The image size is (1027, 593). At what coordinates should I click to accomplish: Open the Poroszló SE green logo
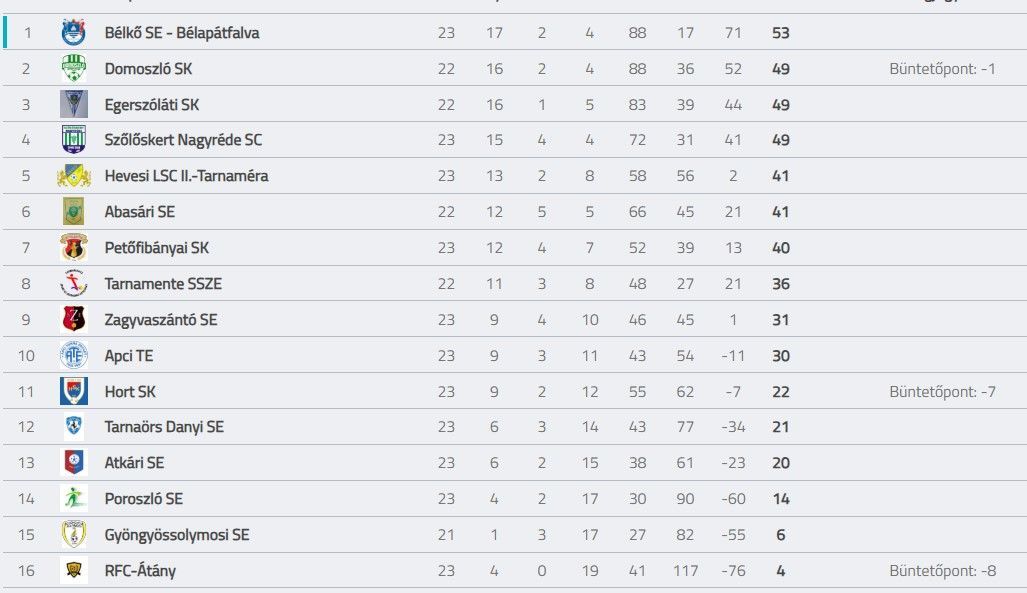pyautogui.click(x=73, y=499)
